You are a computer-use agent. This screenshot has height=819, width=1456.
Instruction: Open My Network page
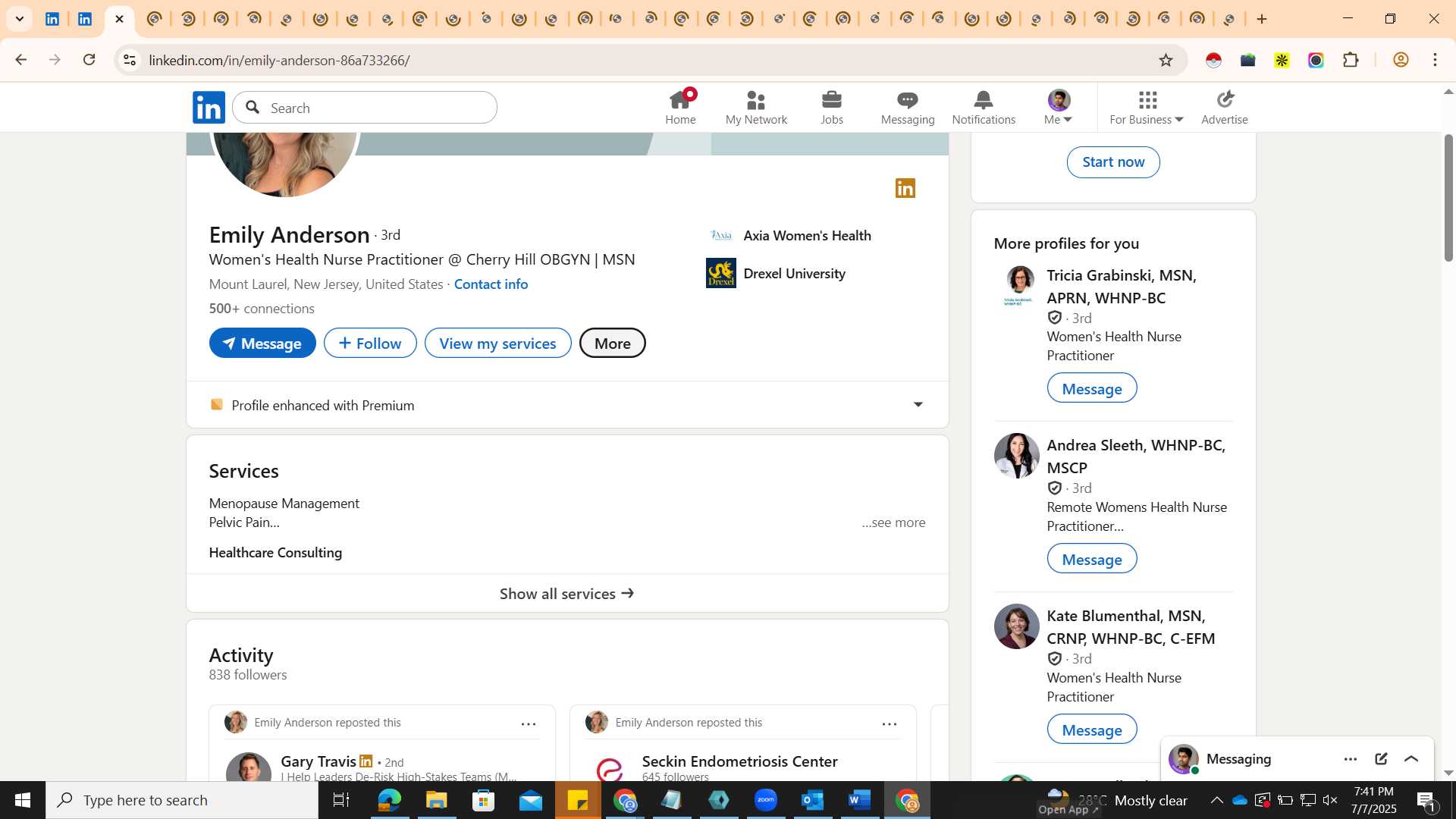click(x=756, y=107)
